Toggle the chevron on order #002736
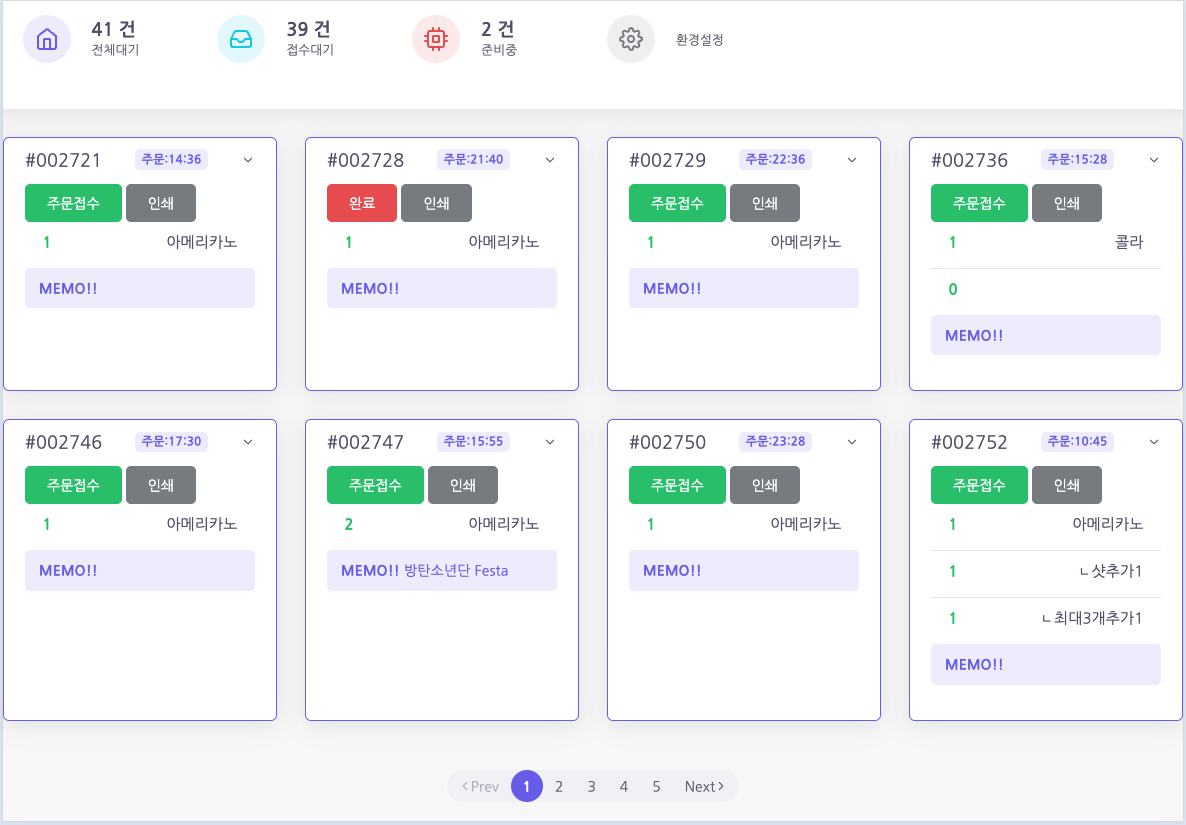This screenshot has width=1186, height=825. click(1154, 160)
